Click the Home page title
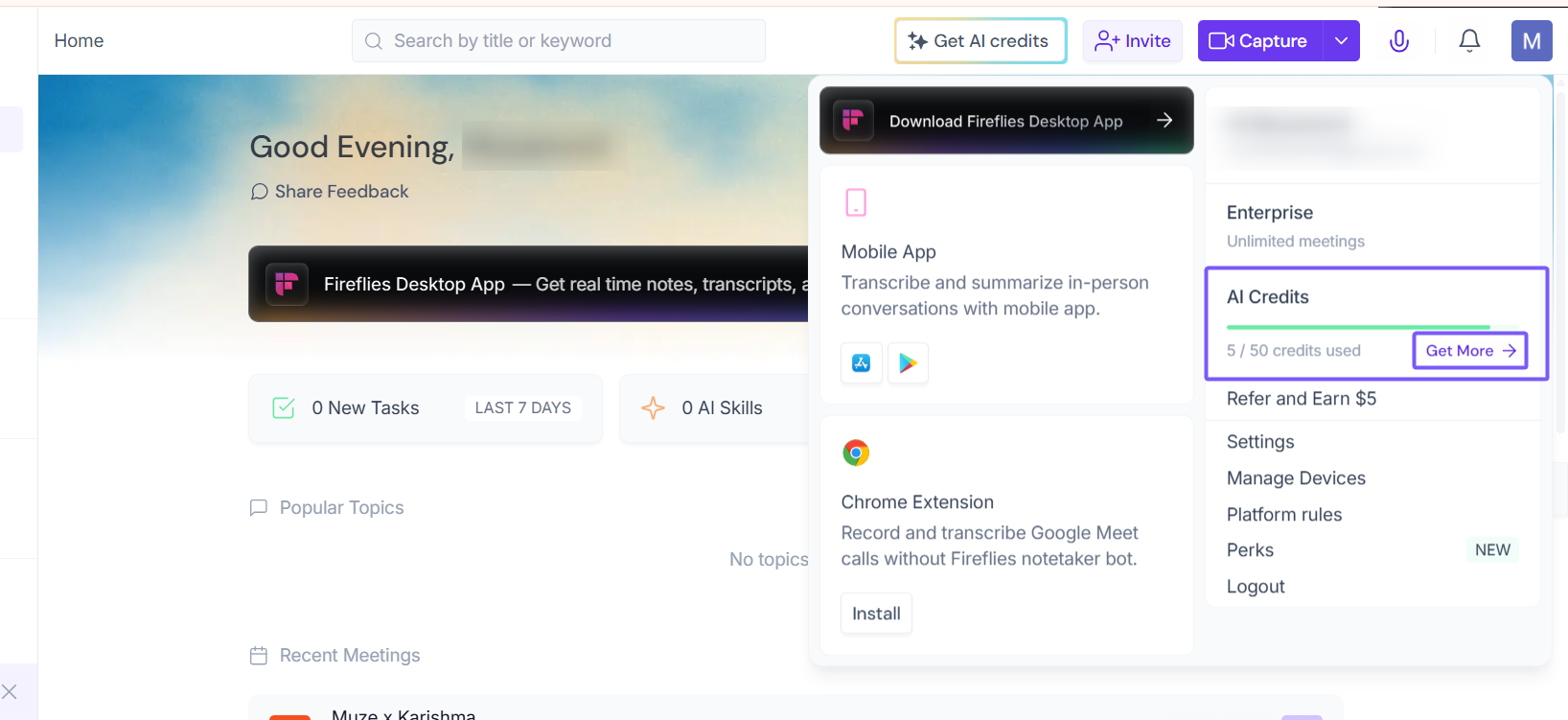This screenshot has height=720, width=1568. (79, 41)
